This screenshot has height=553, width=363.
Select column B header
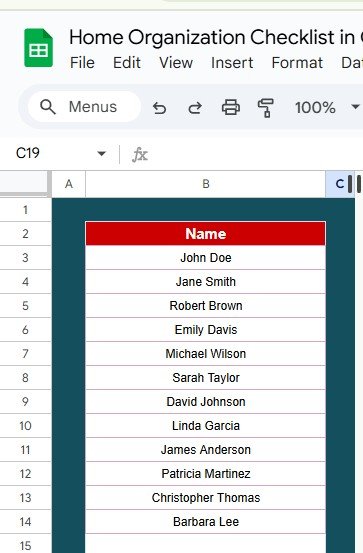(x=206, y=184)
